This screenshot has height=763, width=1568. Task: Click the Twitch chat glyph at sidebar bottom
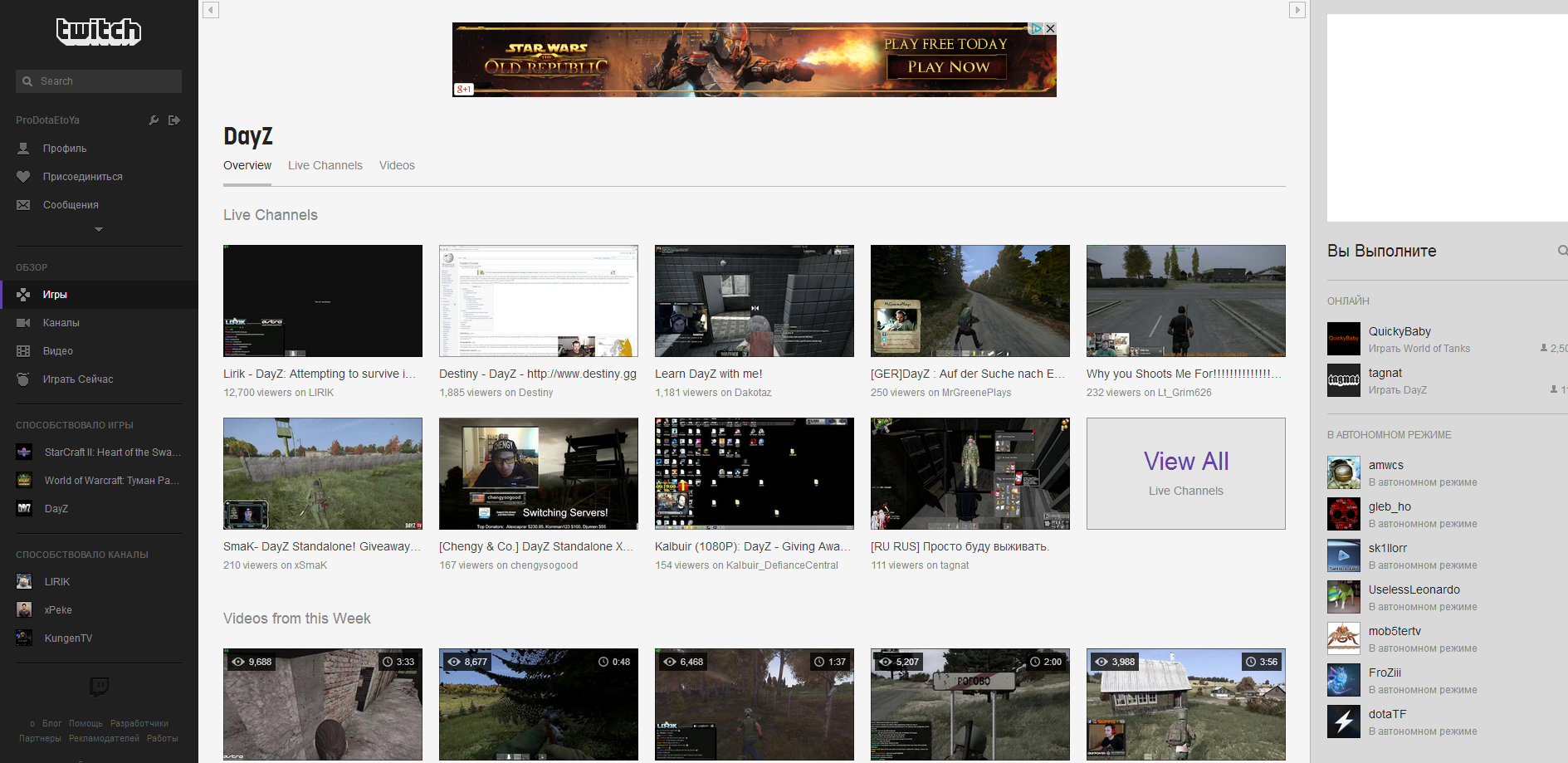coord(99,687)
